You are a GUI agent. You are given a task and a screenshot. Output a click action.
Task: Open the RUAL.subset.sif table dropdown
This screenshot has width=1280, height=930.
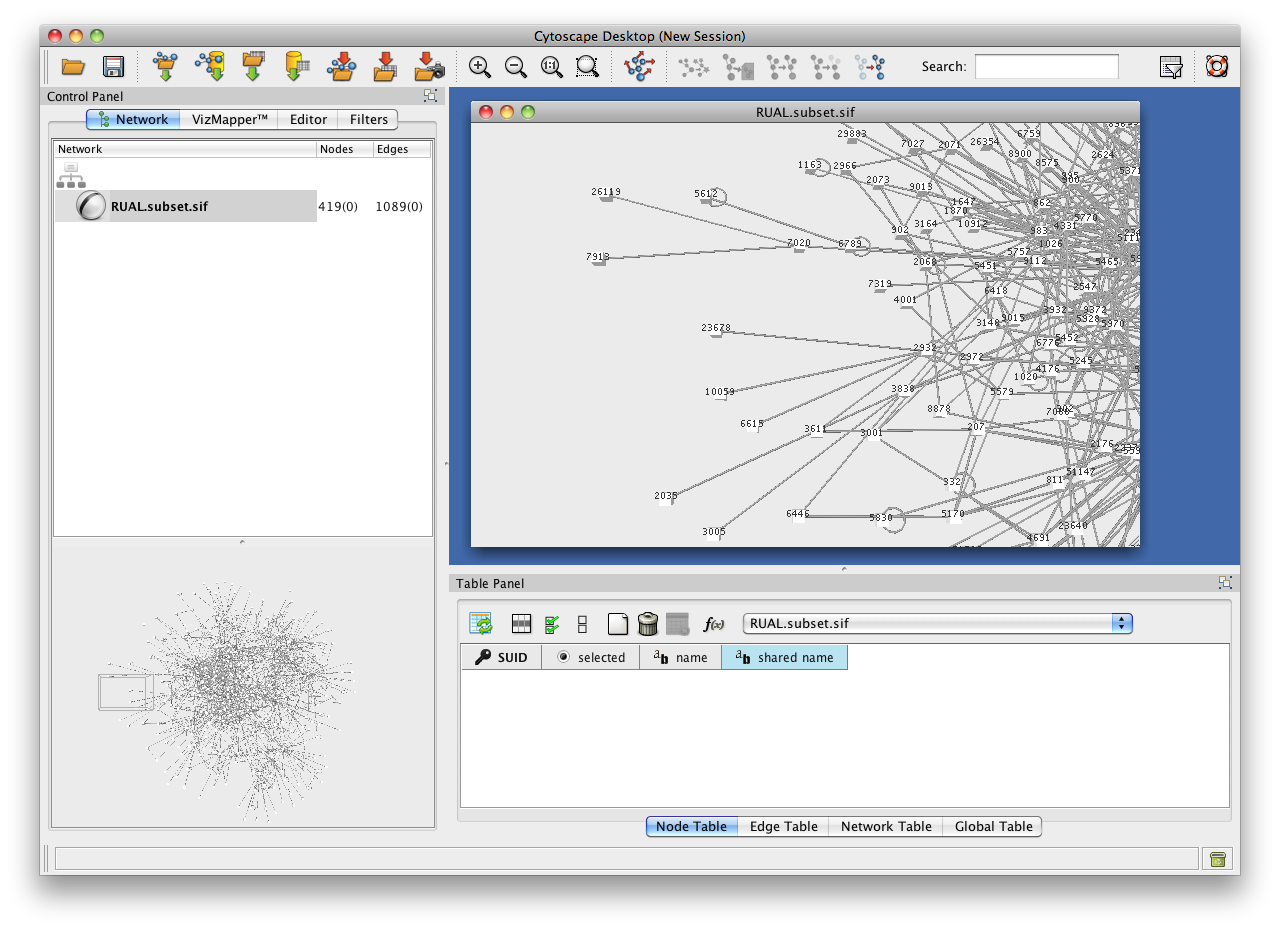1122,623
